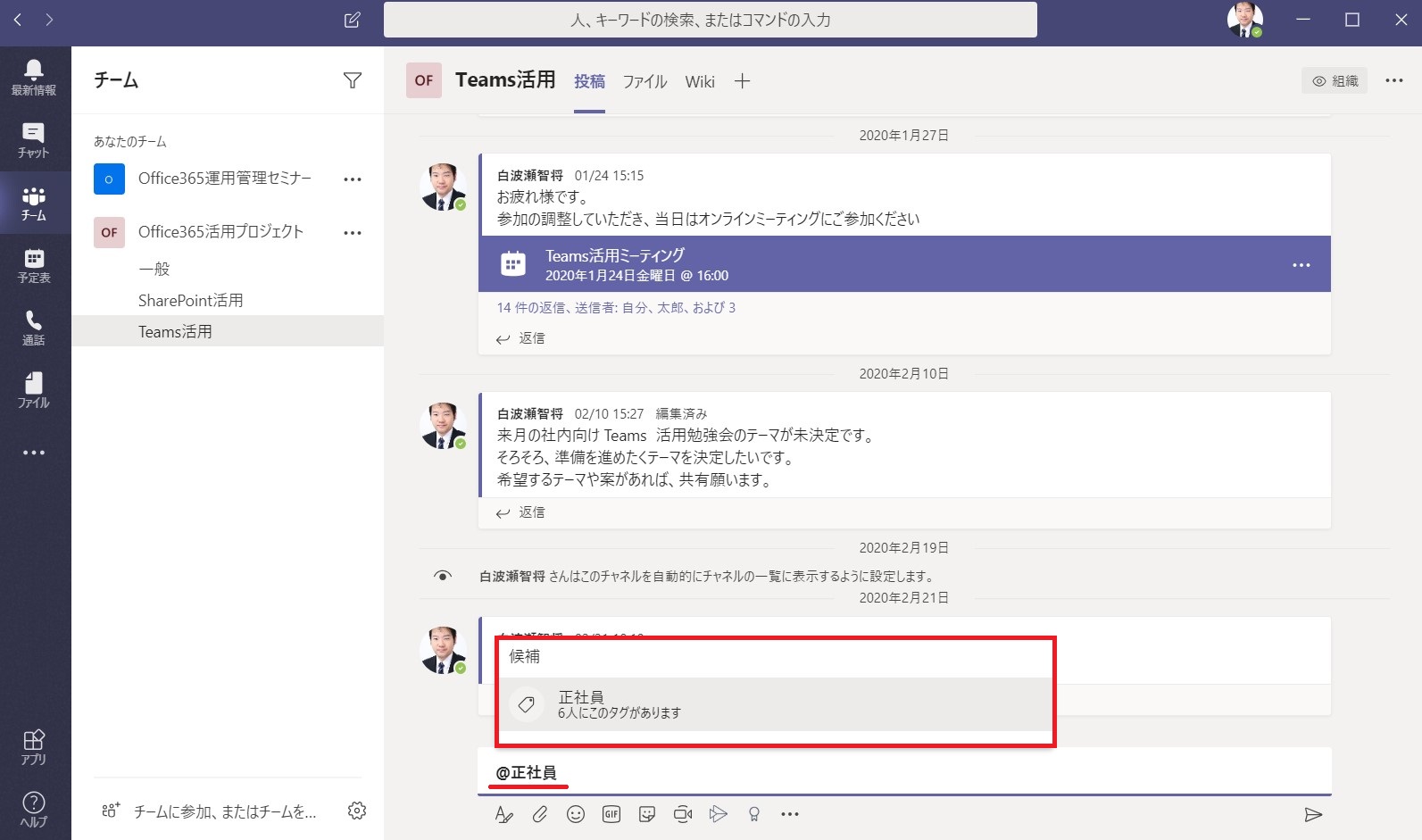Add a tab with the plus button
The width and height of the screenshot is (1422, 840).
click(x=742, y=81)
